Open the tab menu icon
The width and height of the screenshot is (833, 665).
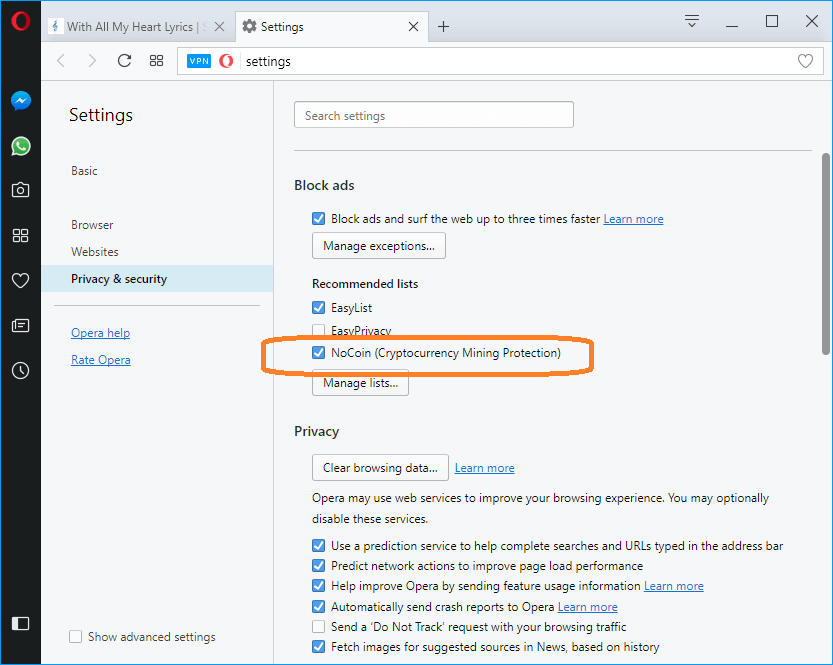pyautogui.click(x=692, y=21)
